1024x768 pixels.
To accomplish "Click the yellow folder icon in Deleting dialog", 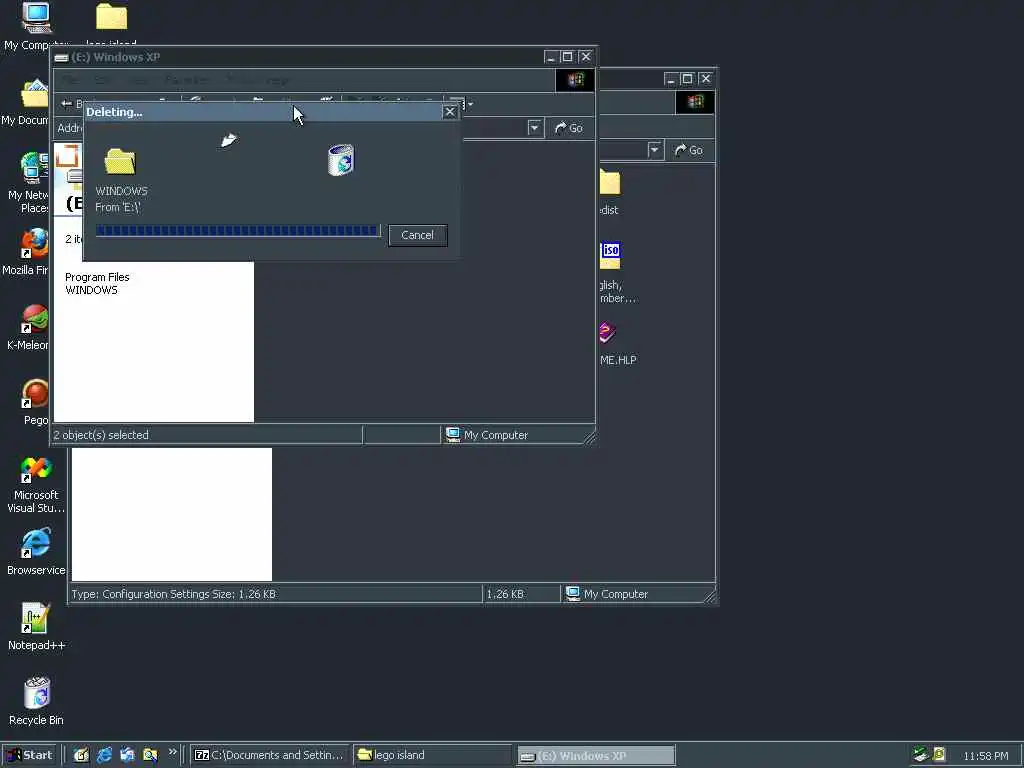I will point(120,161).
